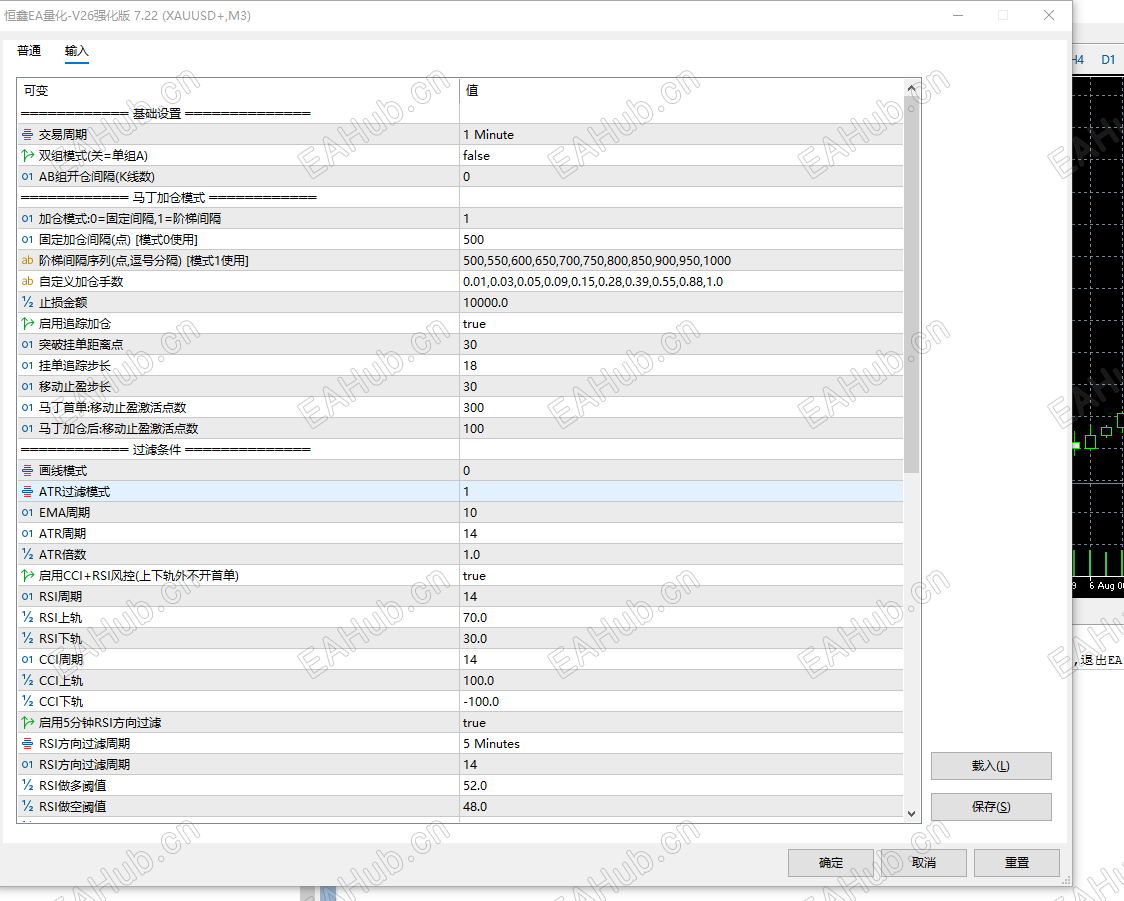Click the integer icon beside 马丁加仓后:移动止盈激活点数
This screenshot has width=1124, height=901.
point(27,429)
